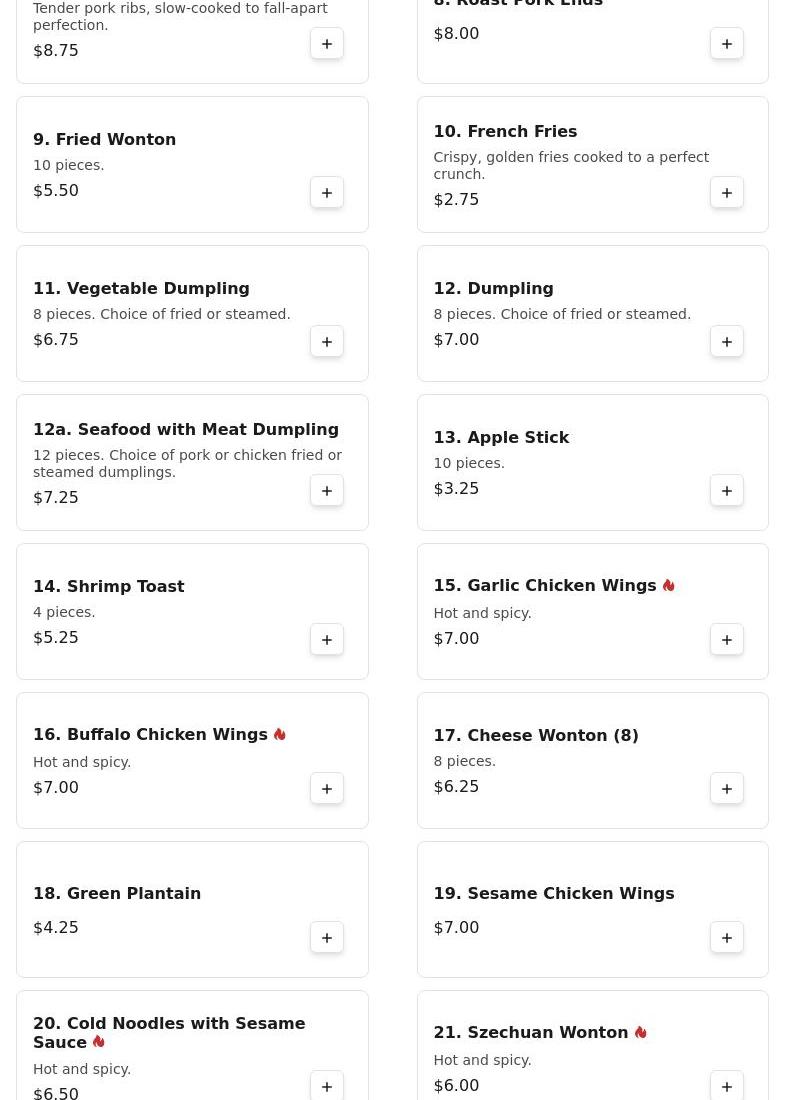Add Cold Noodles with Sesame Sauce

[x=327, y=1086]
